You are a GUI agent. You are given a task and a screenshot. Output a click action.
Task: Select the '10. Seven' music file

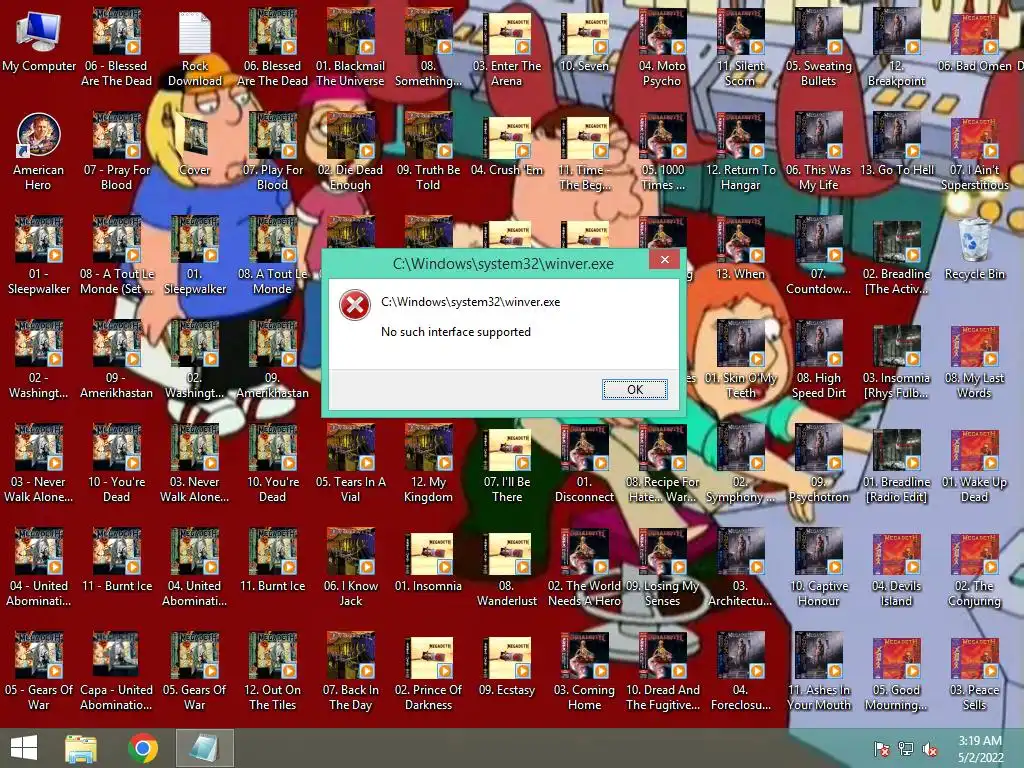click(x=584, y=42)
